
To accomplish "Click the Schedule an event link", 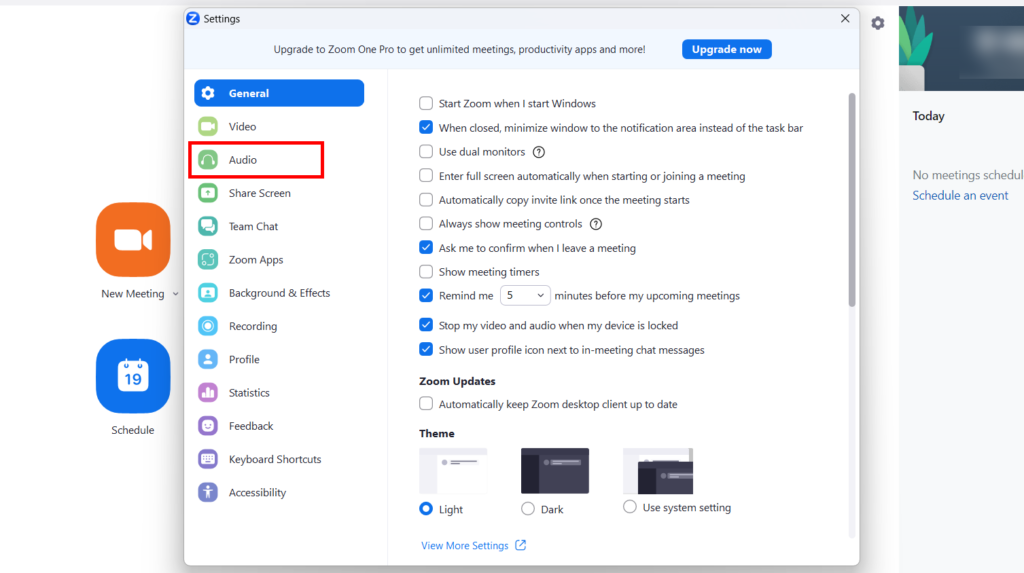I will 960,195.
